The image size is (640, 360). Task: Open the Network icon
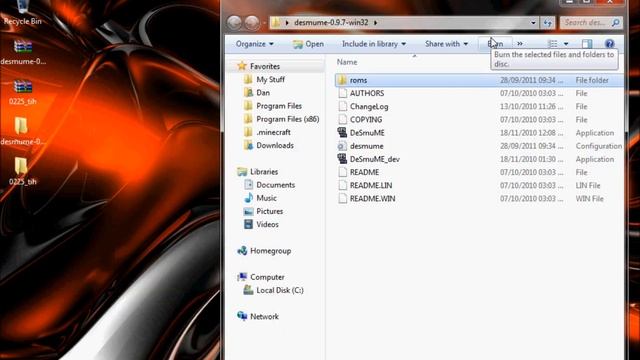242,316
